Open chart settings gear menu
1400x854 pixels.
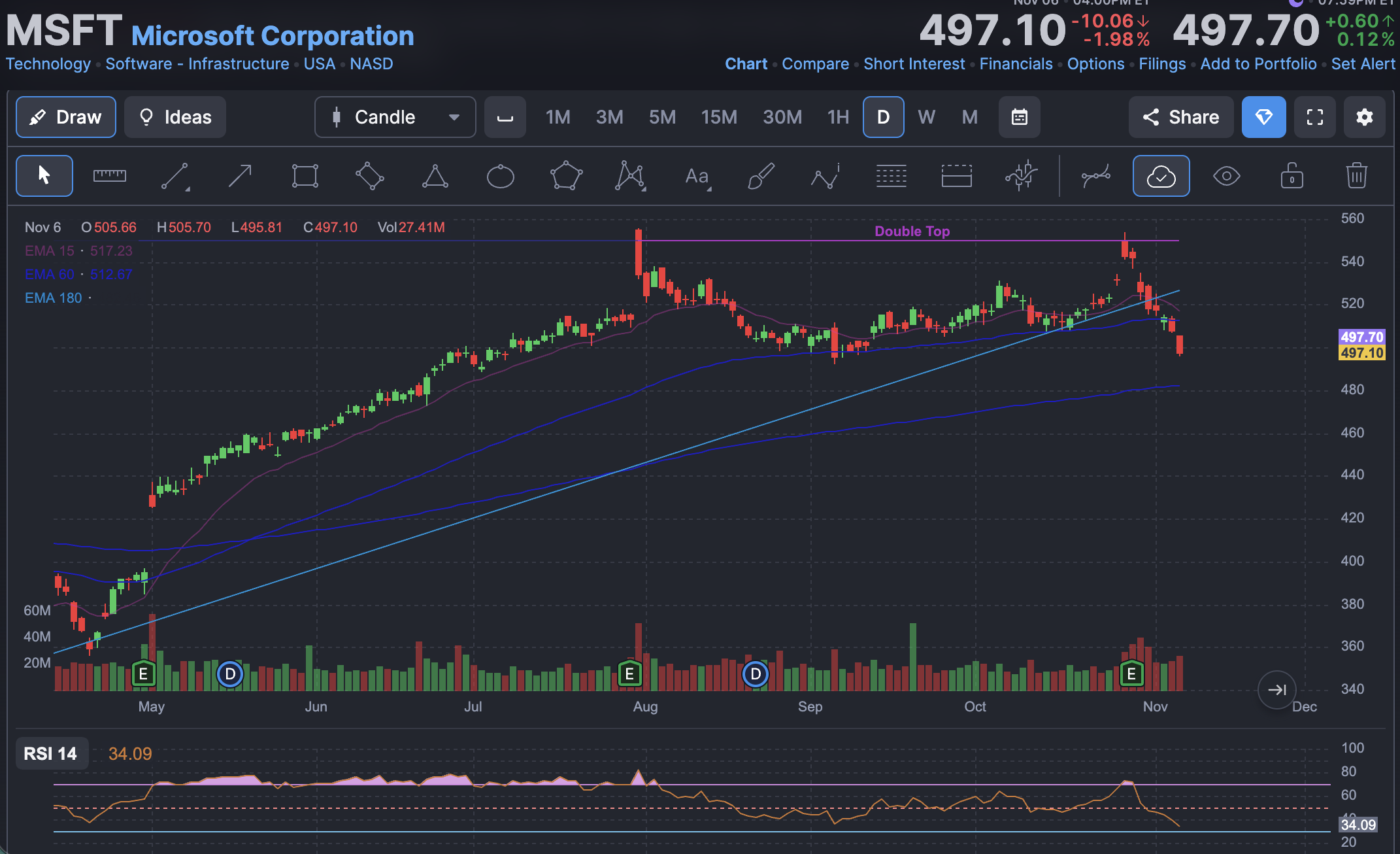(x=1364, y=117)
